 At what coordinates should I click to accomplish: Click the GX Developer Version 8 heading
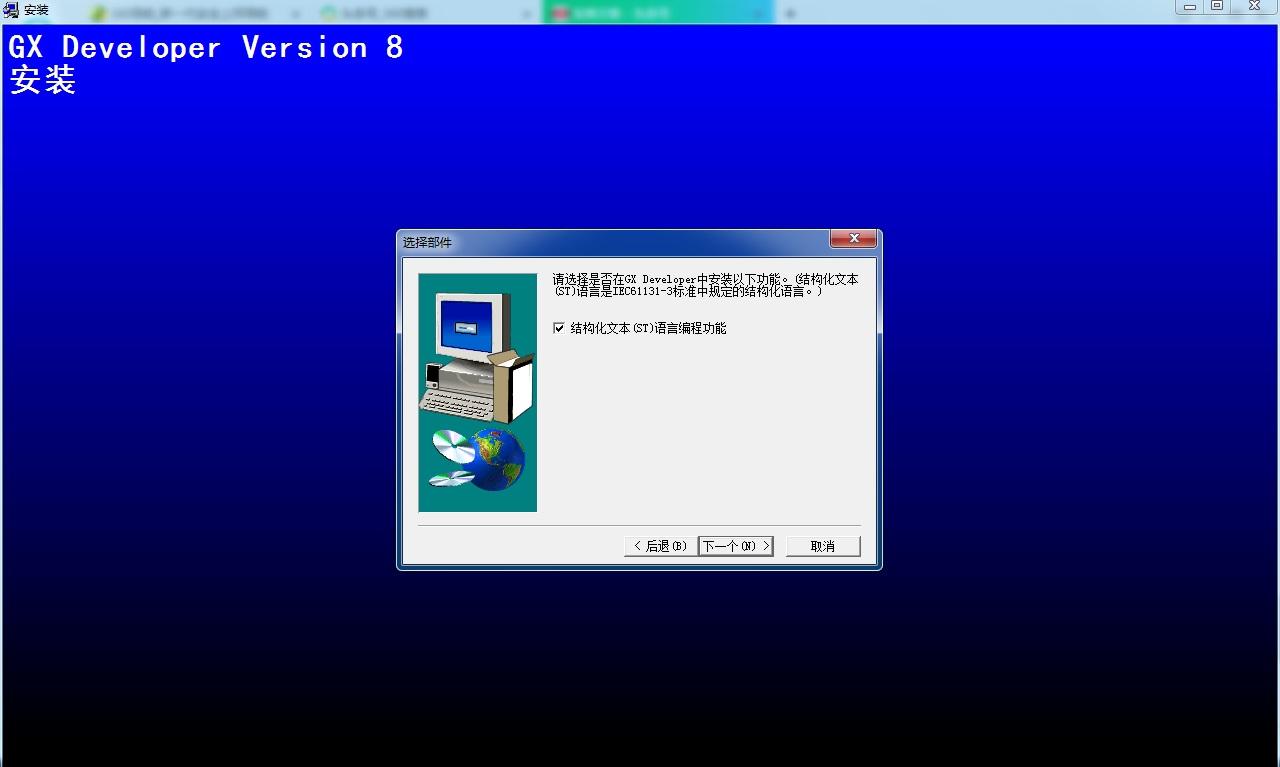[206, 48]
